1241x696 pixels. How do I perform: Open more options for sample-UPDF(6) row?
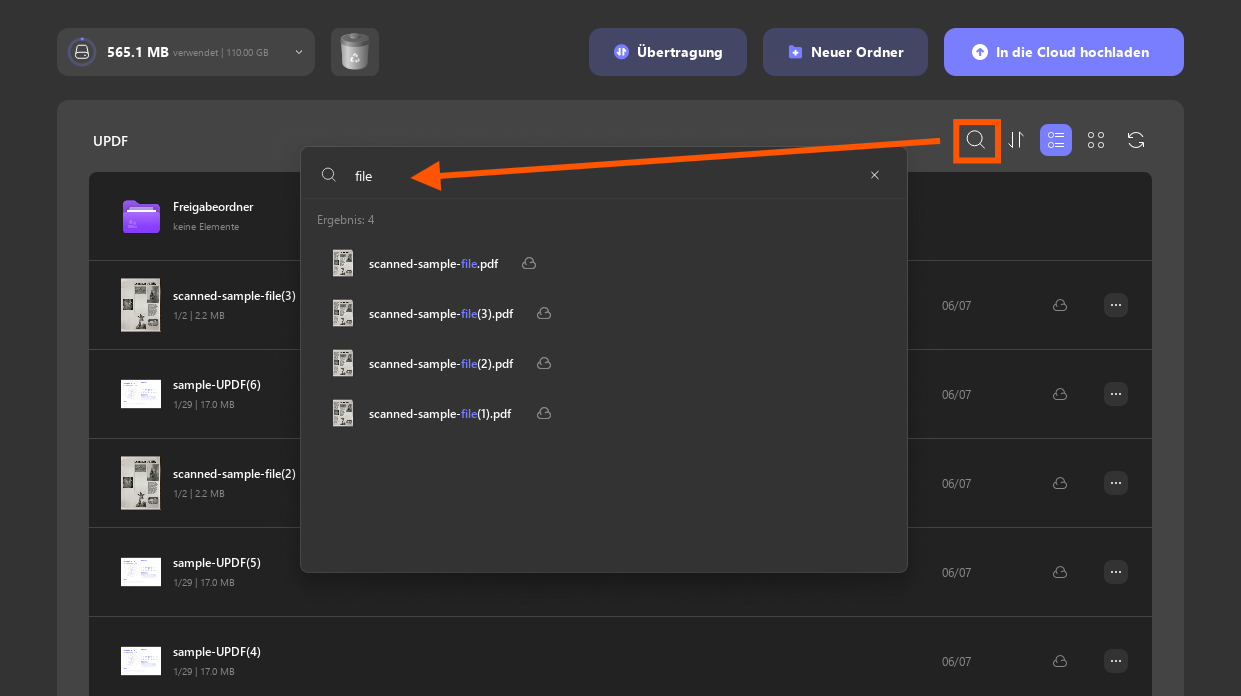point(1116,394)
